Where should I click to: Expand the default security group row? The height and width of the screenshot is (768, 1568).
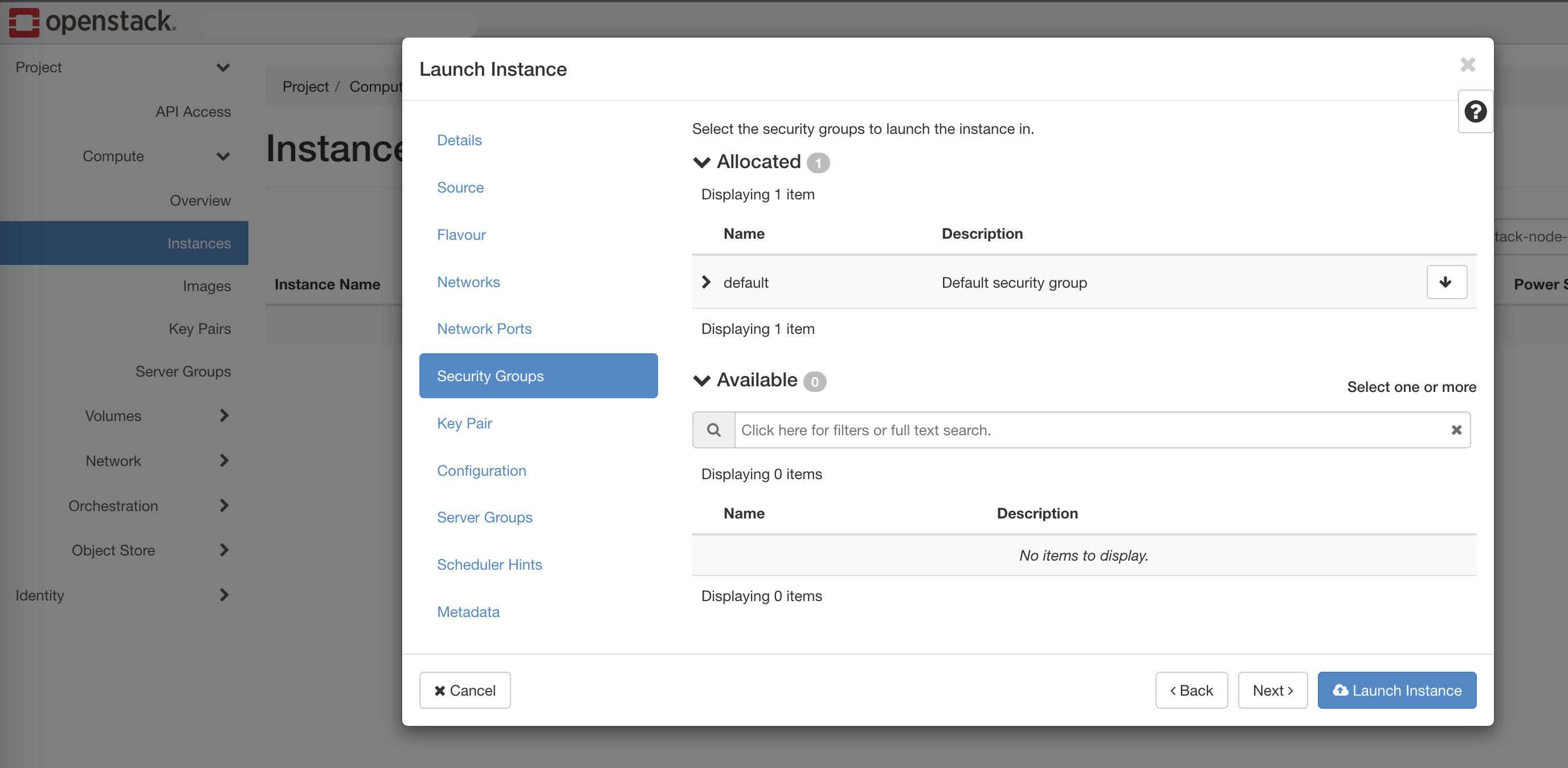coord(706,282)
